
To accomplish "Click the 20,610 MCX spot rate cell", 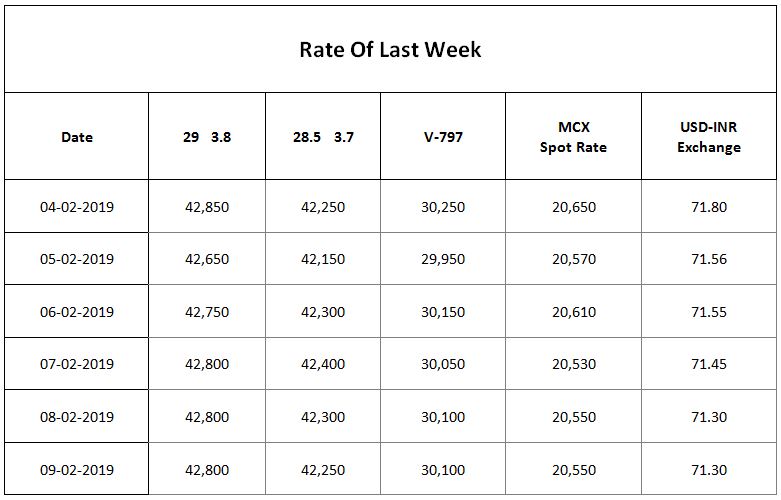I will pos(573,312).
